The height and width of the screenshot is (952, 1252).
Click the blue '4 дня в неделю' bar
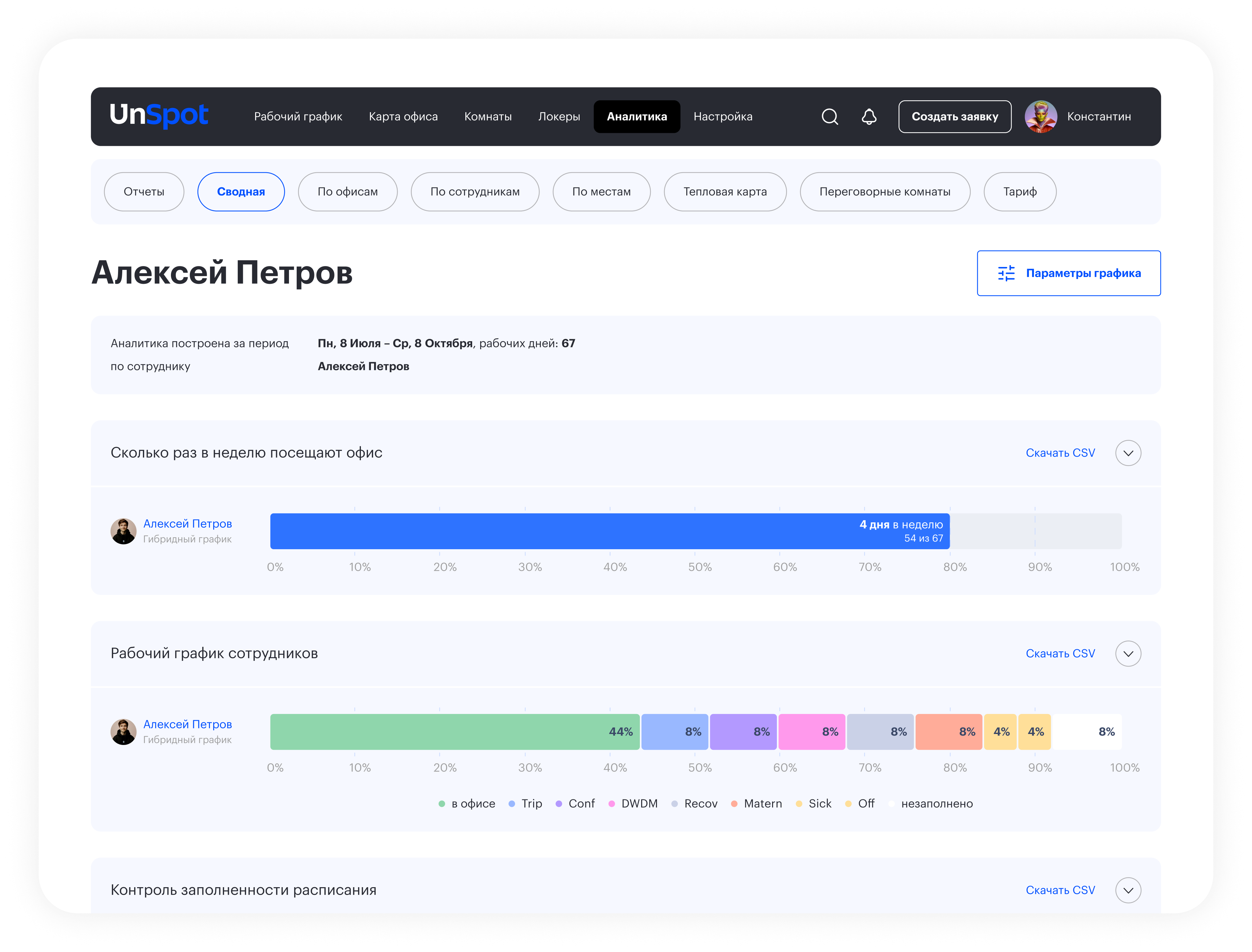(609, 531)
